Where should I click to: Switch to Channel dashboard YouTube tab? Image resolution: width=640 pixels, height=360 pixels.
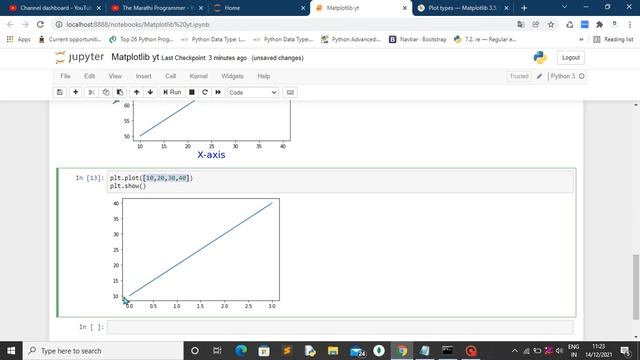[x=55, y=8]
